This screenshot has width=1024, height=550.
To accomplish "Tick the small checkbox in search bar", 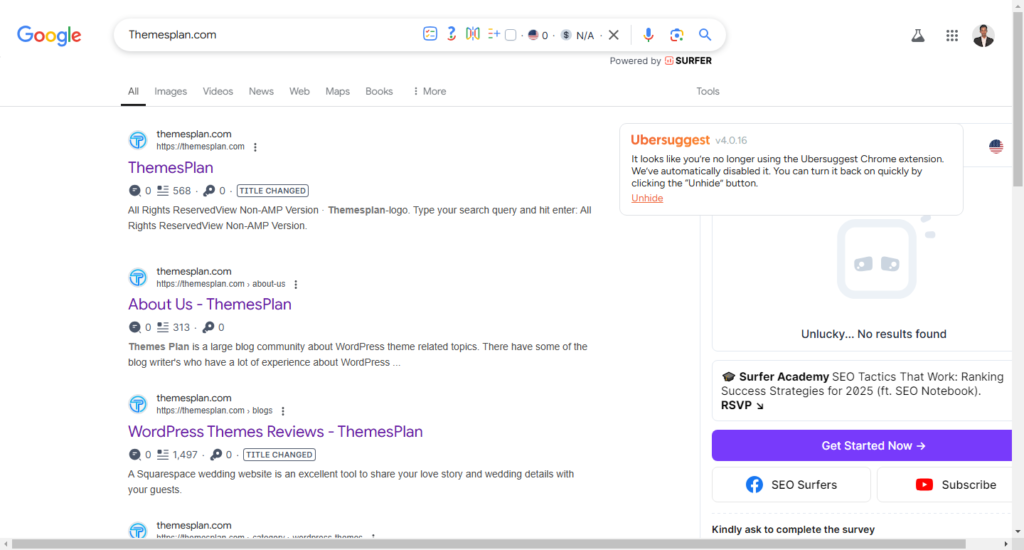I will [x=511, y=35].
